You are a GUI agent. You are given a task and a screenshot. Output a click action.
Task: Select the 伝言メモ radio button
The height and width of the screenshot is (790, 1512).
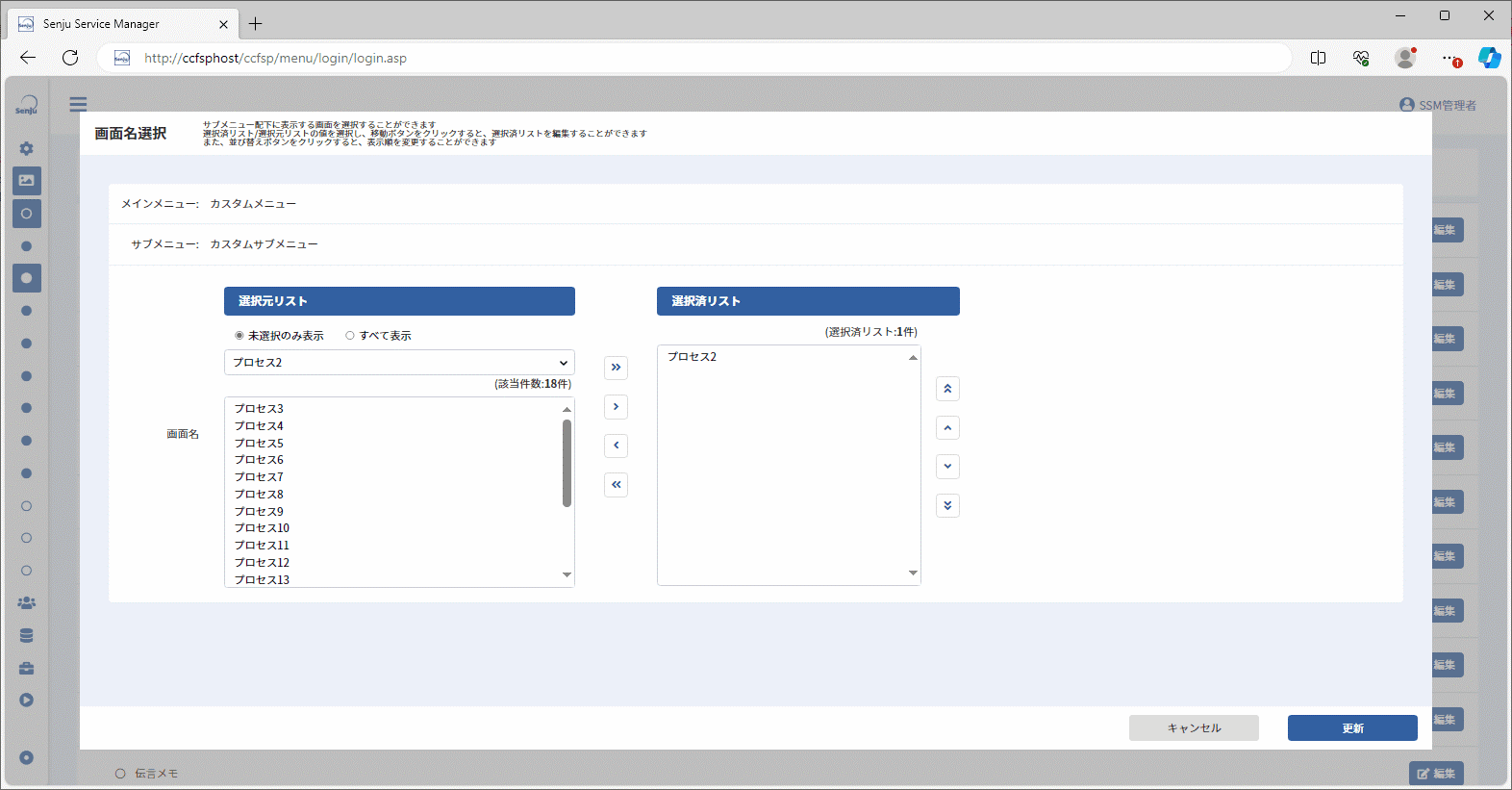(120, 774)
